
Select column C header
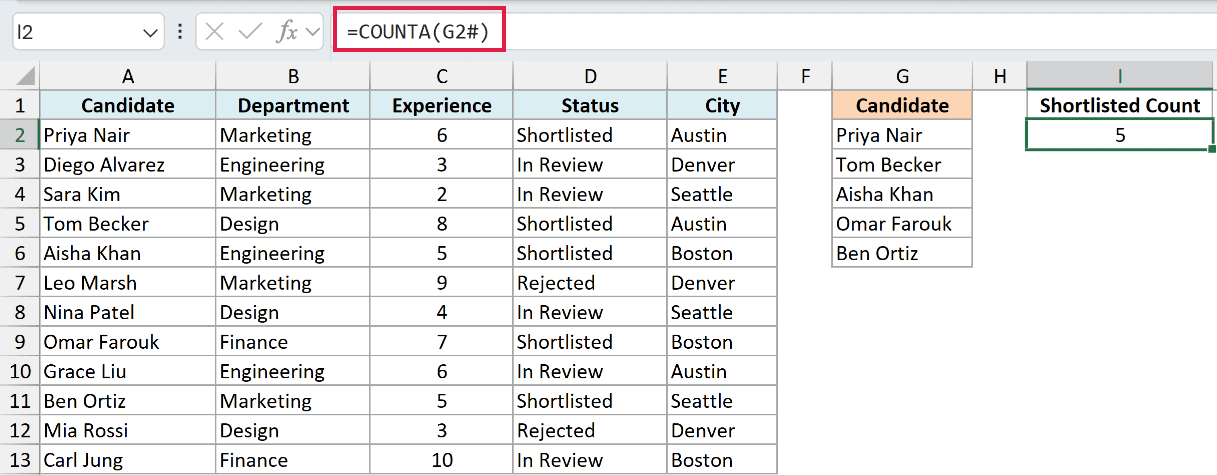coord(442,76)
